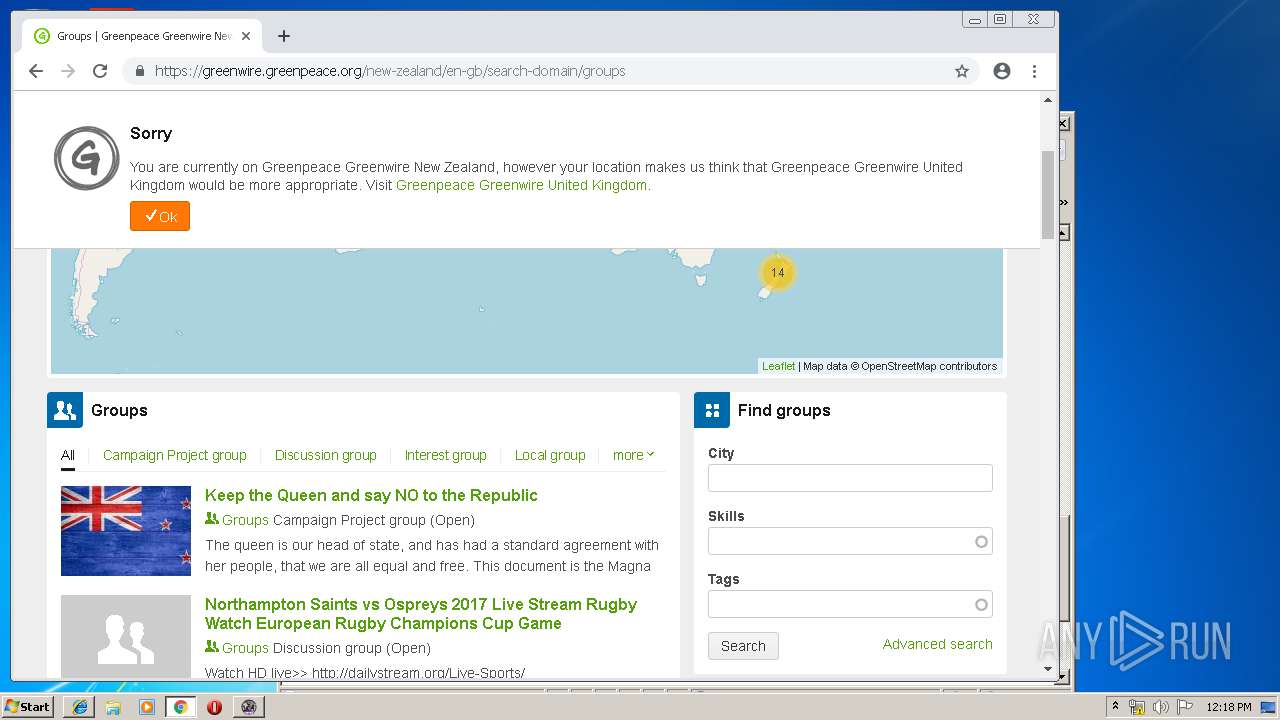The height and width of the screenshot is (720, 1280).
Task: Filter by Campaign Project group
Action: tap(175, 455)
